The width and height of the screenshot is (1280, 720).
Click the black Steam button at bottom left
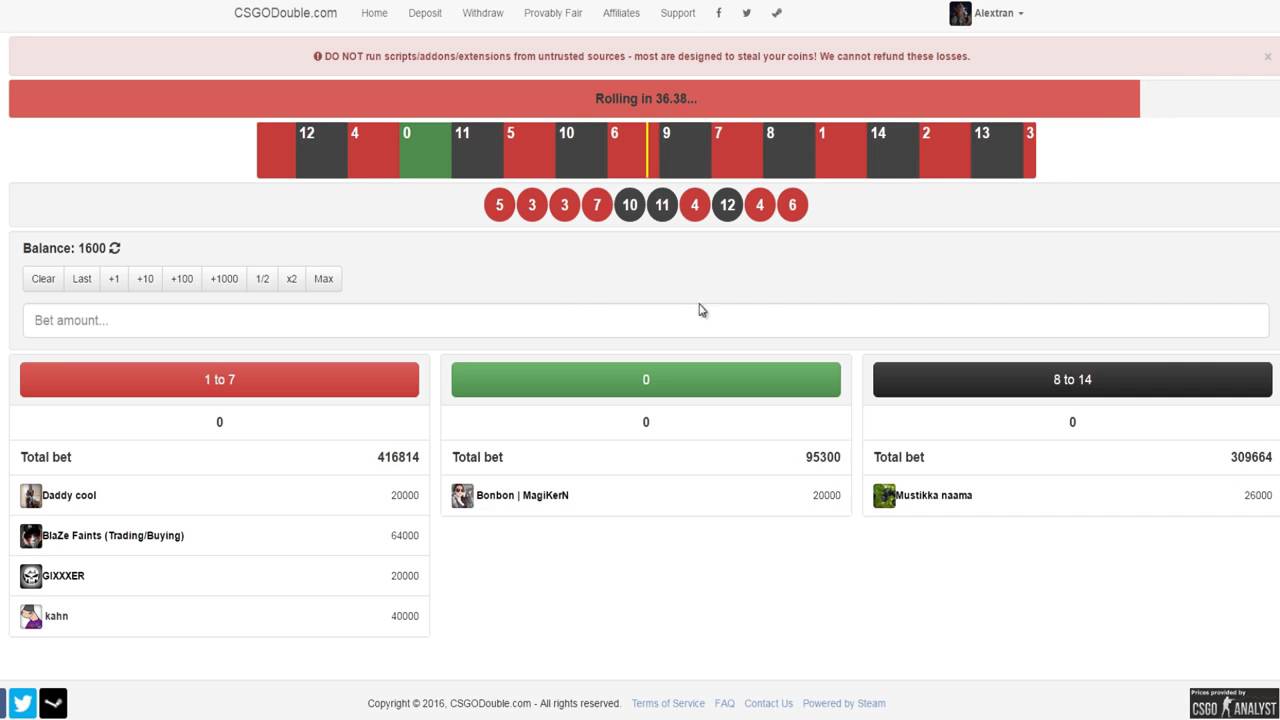(x=53, y=703)
